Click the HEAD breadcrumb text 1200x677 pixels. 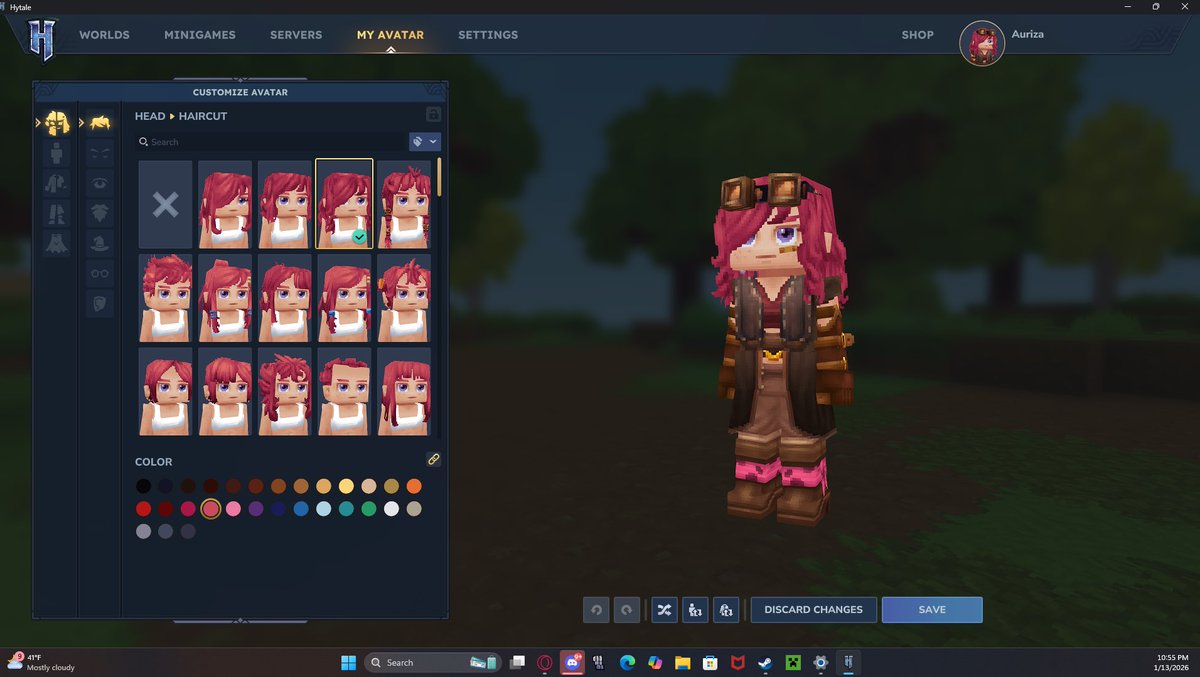click(x=150, y=116)
